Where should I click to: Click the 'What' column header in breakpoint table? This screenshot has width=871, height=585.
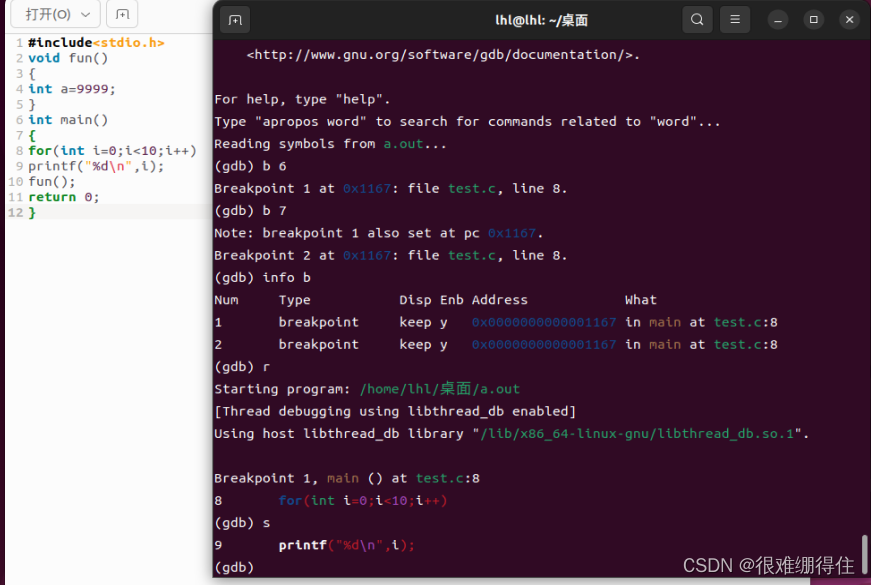pyautogui.click(x=640, y=300)
